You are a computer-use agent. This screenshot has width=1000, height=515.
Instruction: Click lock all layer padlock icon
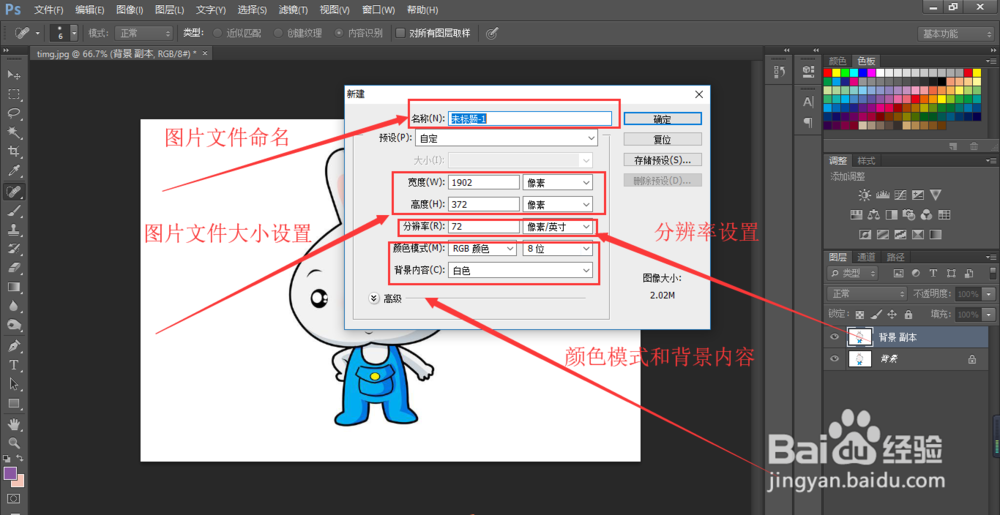(x=908, y=314)
